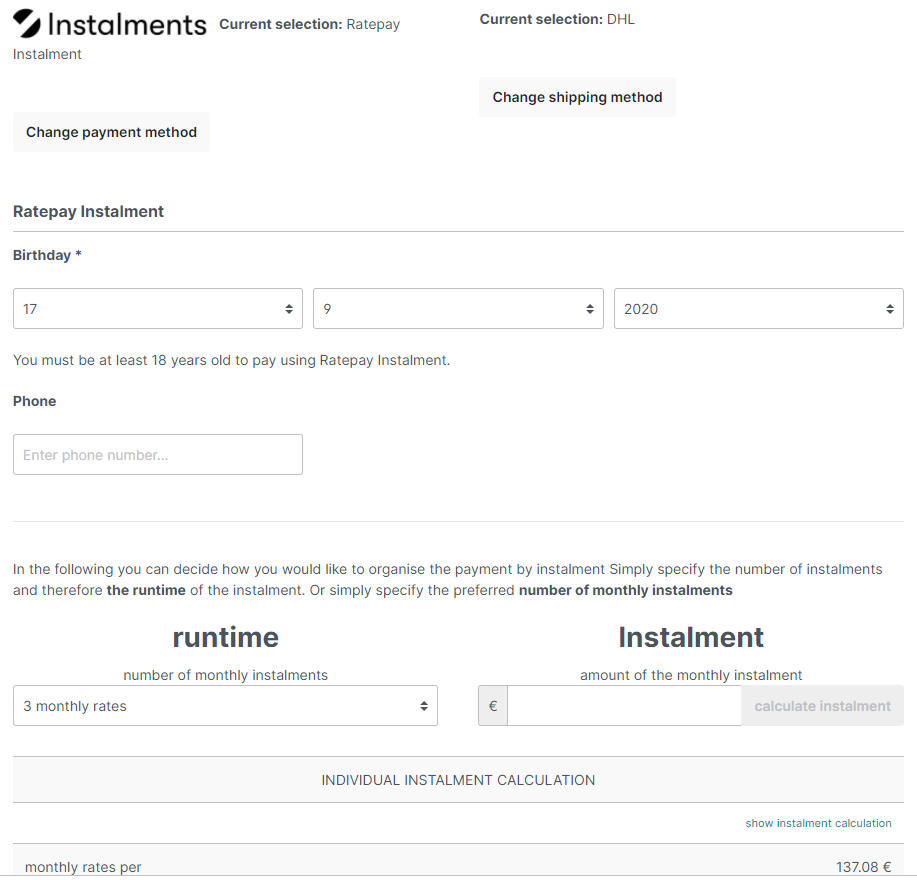Click the monthly instalment amount input field

tap(624, 706)
